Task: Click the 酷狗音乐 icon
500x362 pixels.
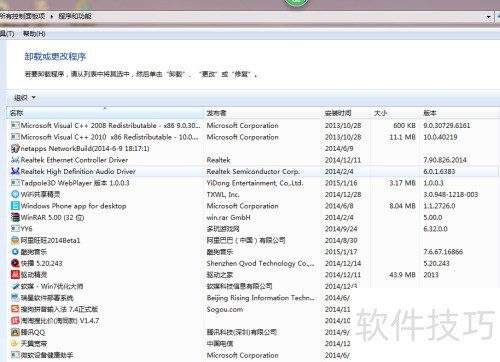Action: (x=15, y=252)
